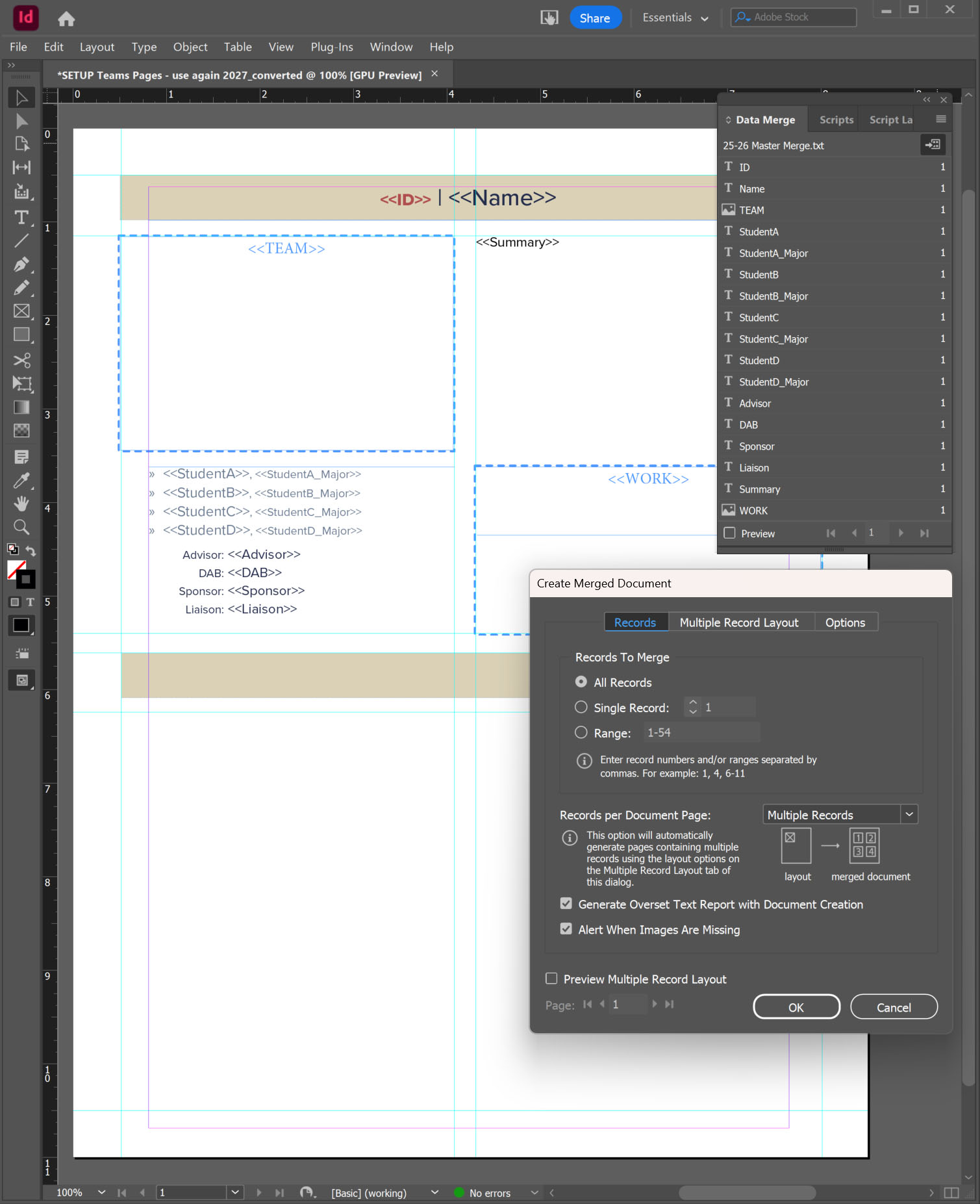
Task: Click OK to create merged document
Action: [x=796, y=1007]
